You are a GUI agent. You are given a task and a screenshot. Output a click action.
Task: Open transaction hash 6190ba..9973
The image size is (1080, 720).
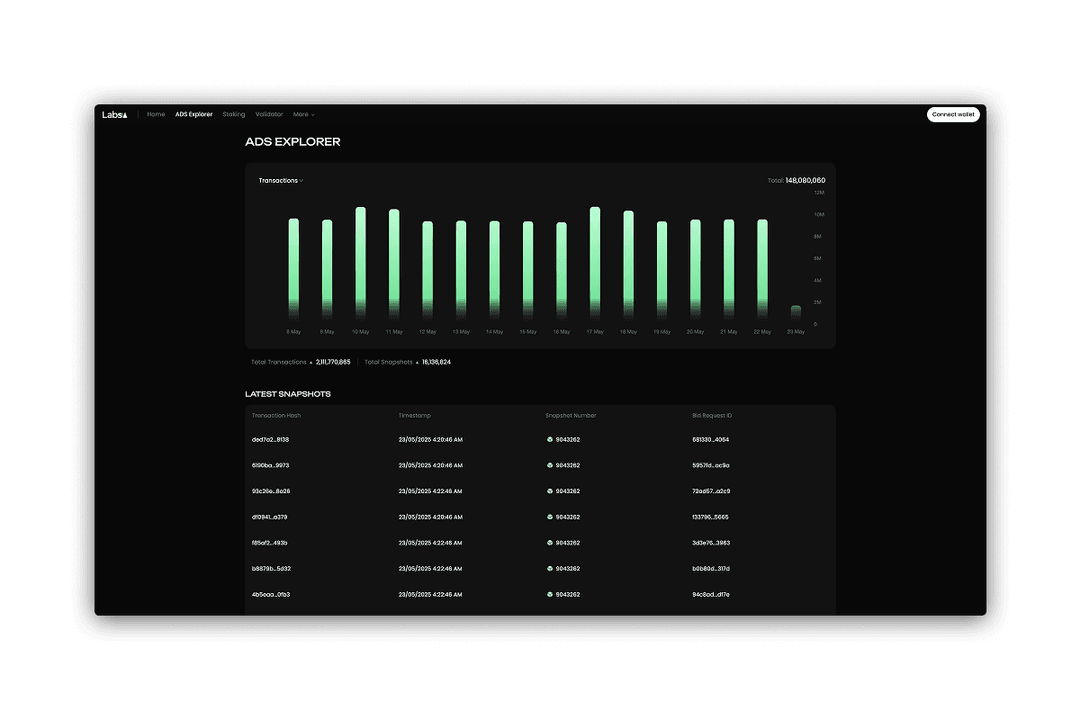click(x=271, y=466)
